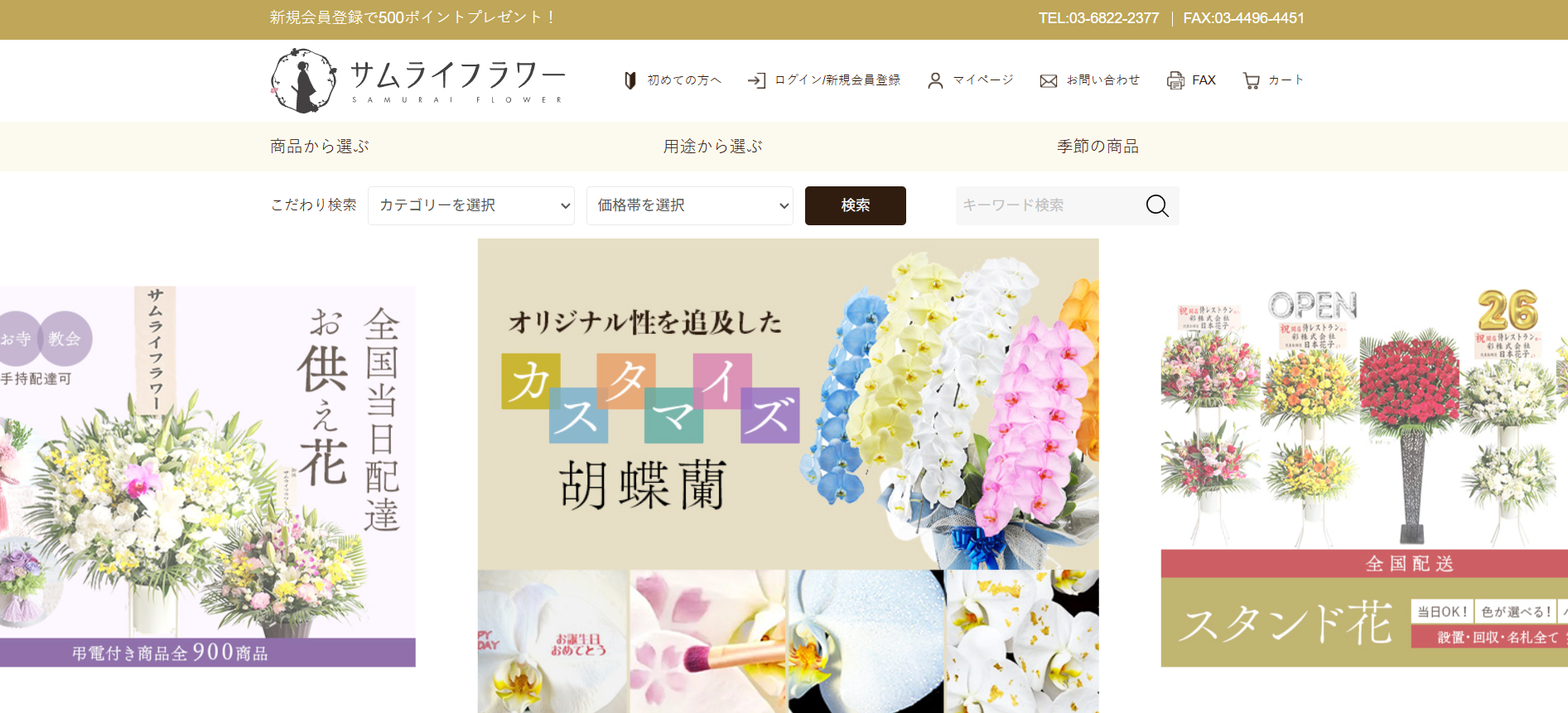Open the shopping cart icon

pyautogui.click(x=1251, y=80)
